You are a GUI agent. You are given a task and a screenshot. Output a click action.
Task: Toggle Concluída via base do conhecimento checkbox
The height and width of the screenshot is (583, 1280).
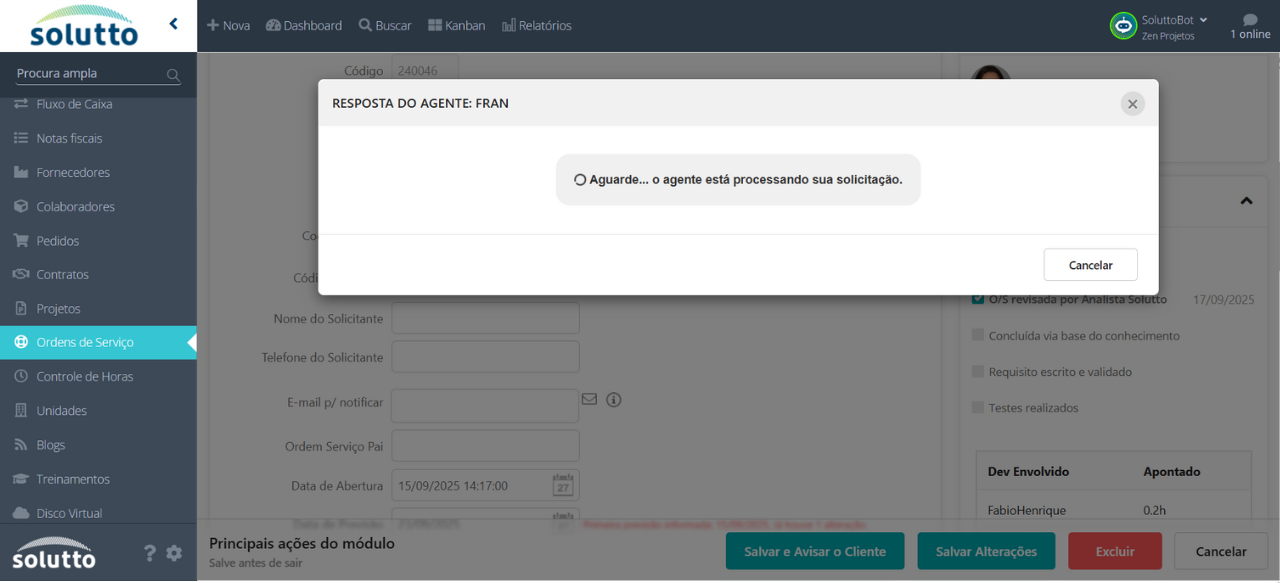coord(978,335)
